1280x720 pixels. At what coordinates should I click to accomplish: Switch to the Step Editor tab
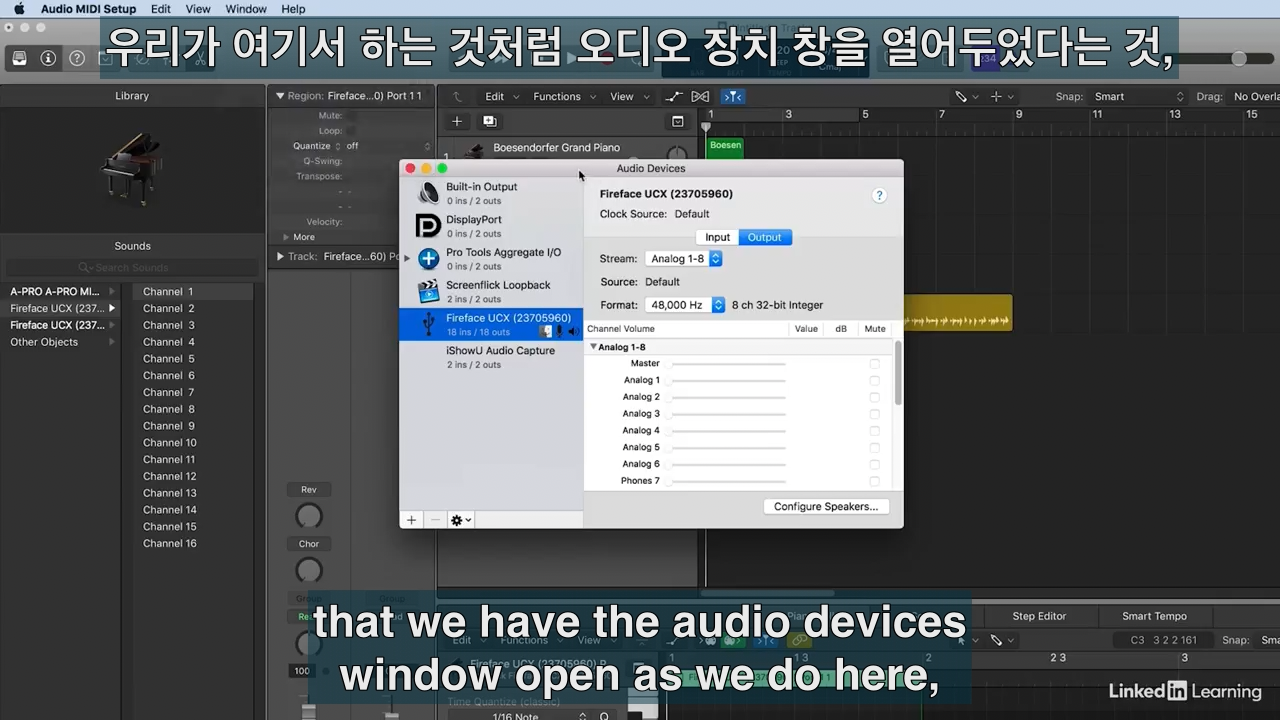(x=1039, y=616)
